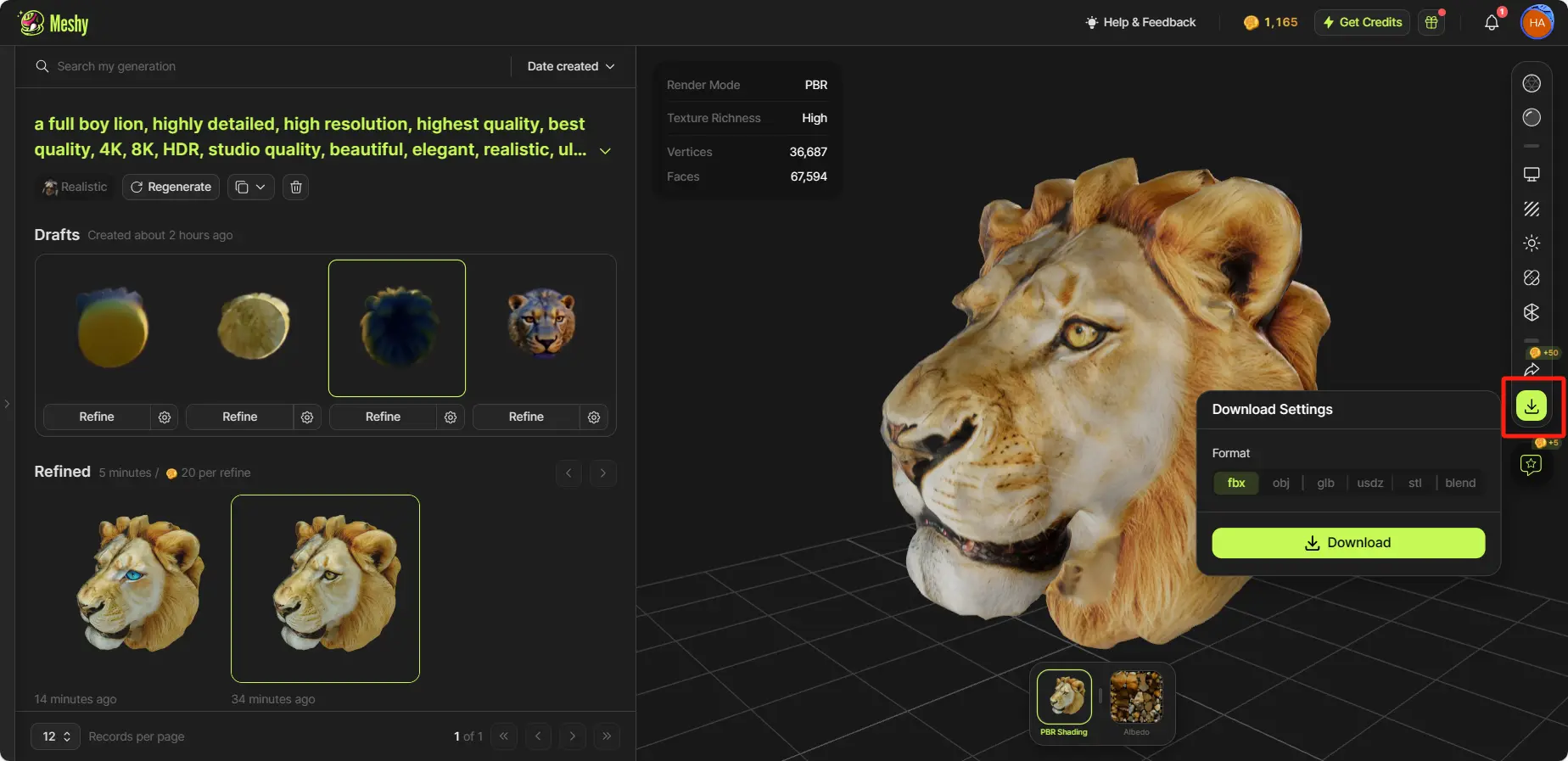Click the notification bell icon
The width and height of the screenshot is (1568, 761).
click(x=1491, y=23)
